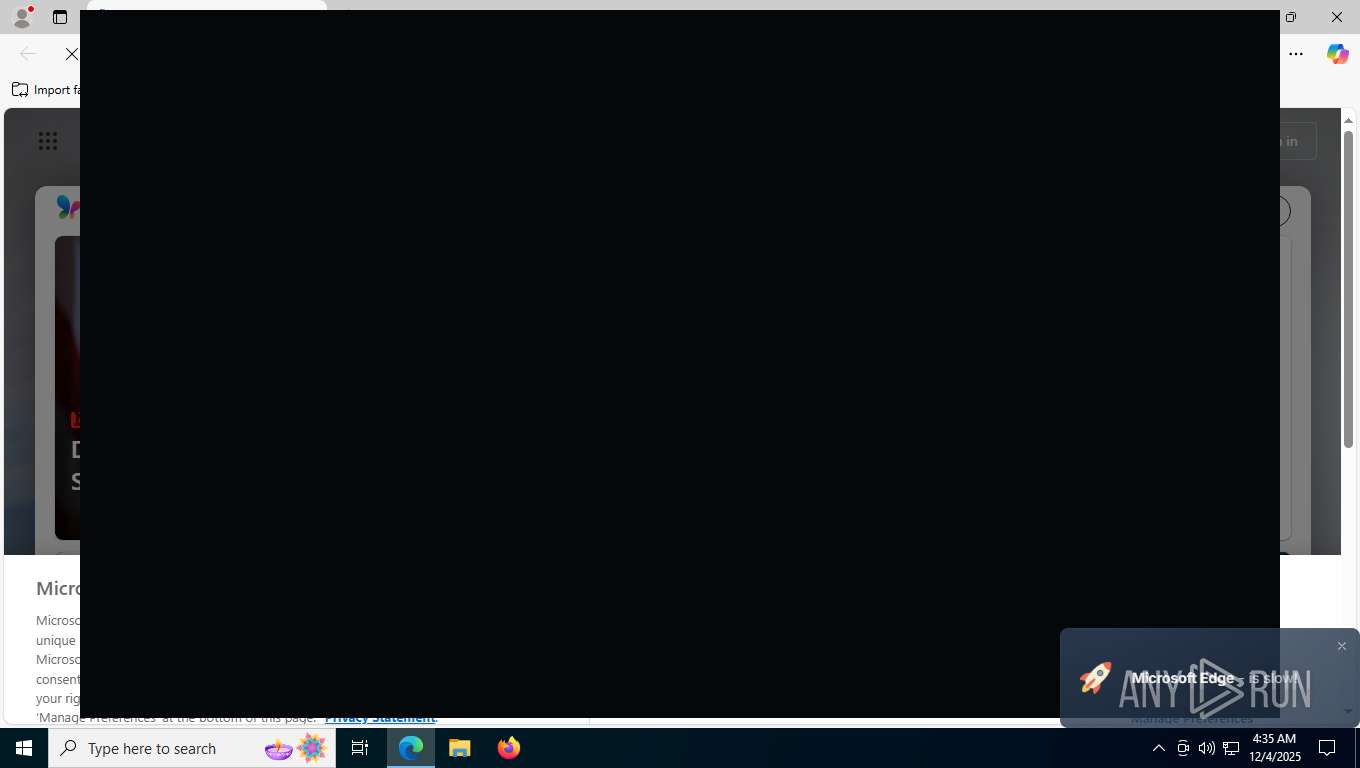This screenshot has width=1360, height=768.
Task: Switch to Microsoft Edge in the taskbar
Action: click(x=411, y=748)
